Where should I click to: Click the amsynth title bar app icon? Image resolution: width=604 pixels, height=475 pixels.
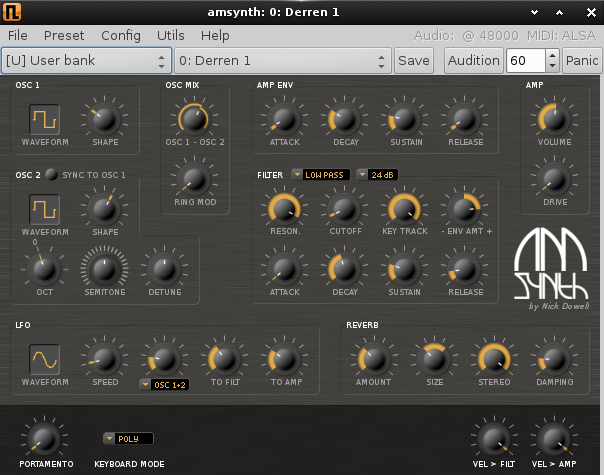(12, 12)
